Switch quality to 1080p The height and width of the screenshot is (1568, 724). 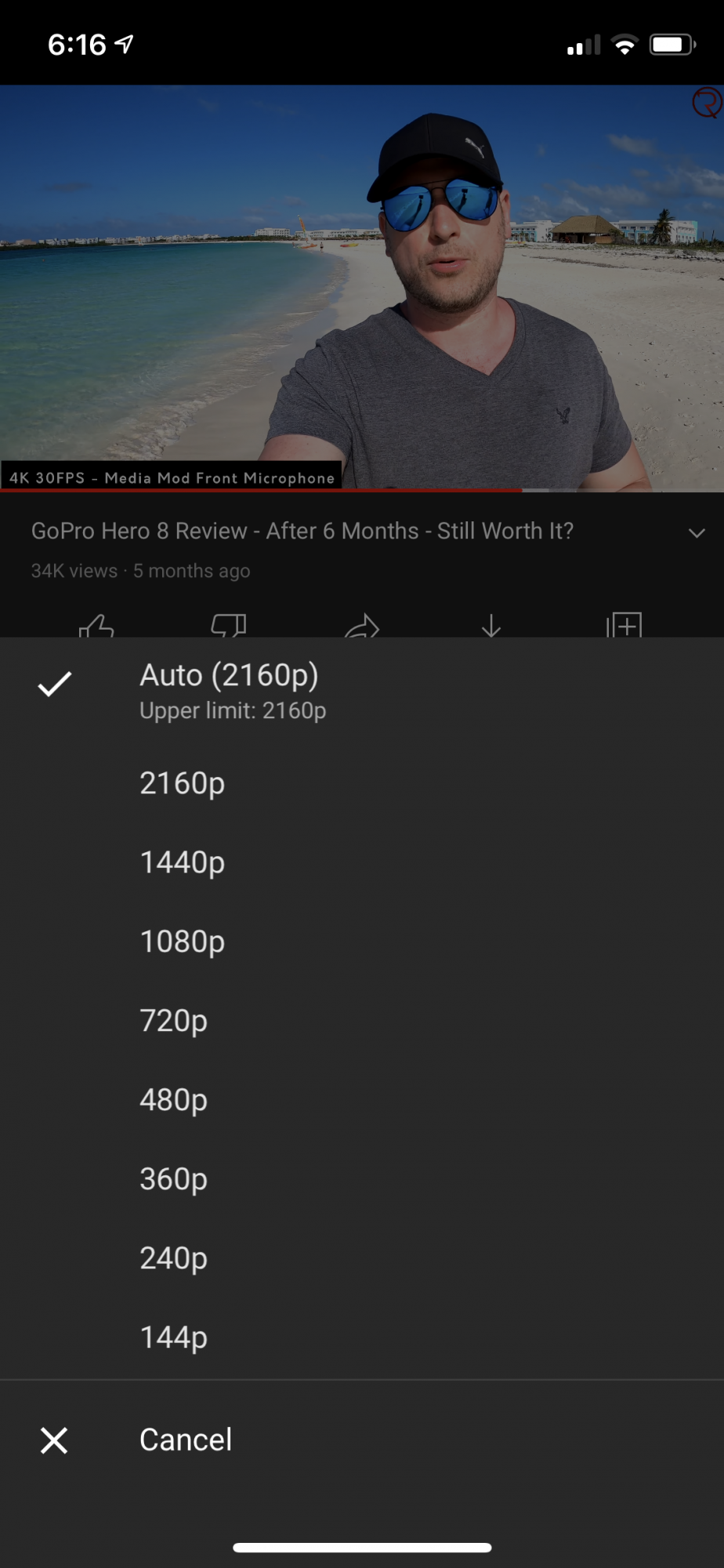point(183,942)
